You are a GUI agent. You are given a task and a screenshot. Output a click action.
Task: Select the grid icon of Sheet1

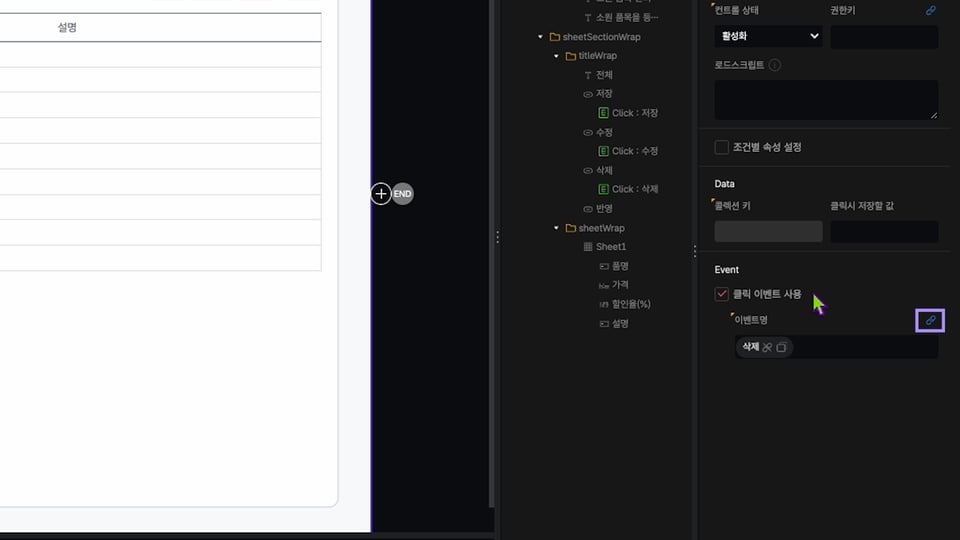pyautogui.click(x=588, y=247)
